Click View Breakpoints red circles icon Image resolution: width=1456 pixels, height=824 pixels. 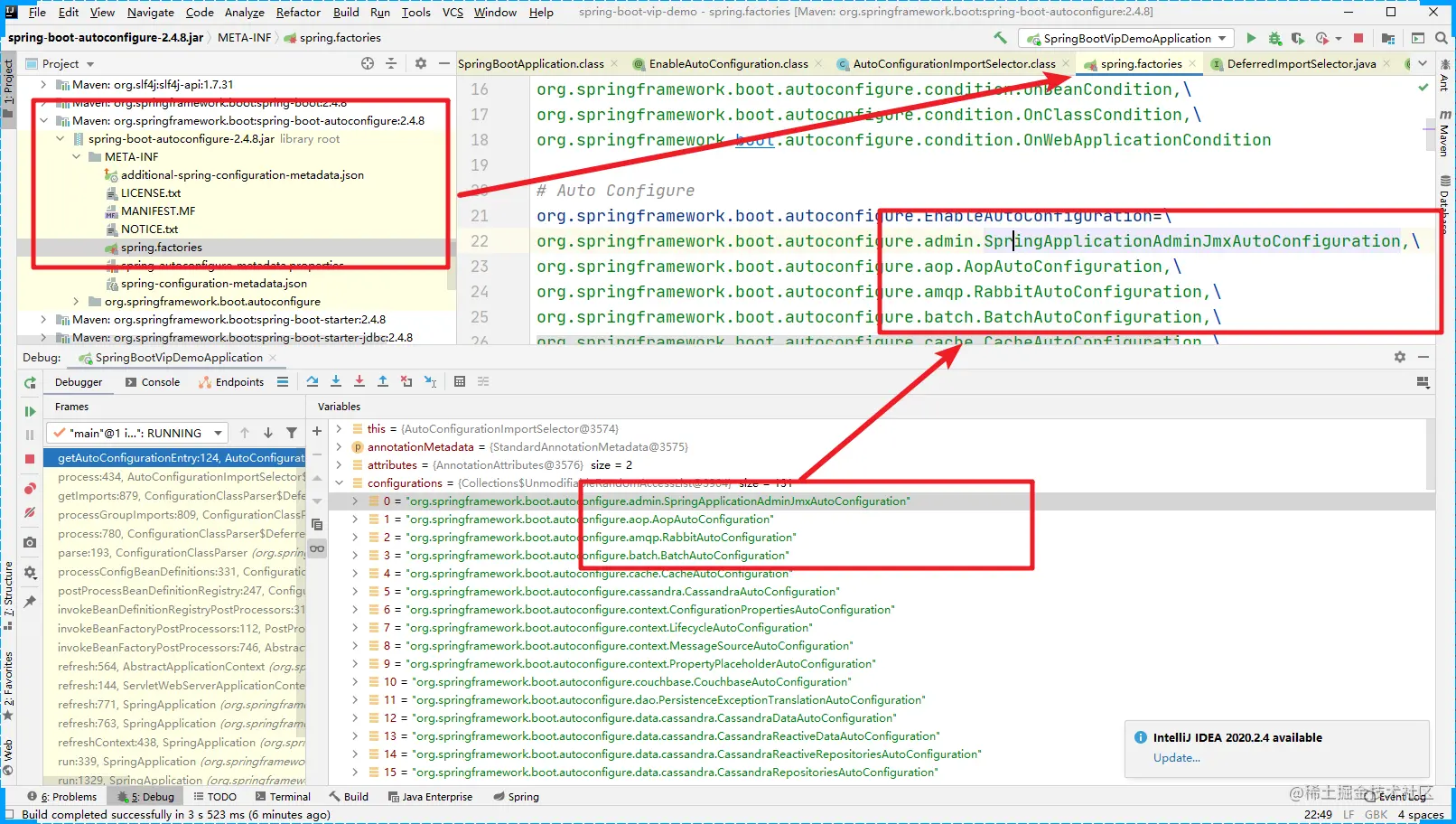pyautogui.click(x=30, y=489)
